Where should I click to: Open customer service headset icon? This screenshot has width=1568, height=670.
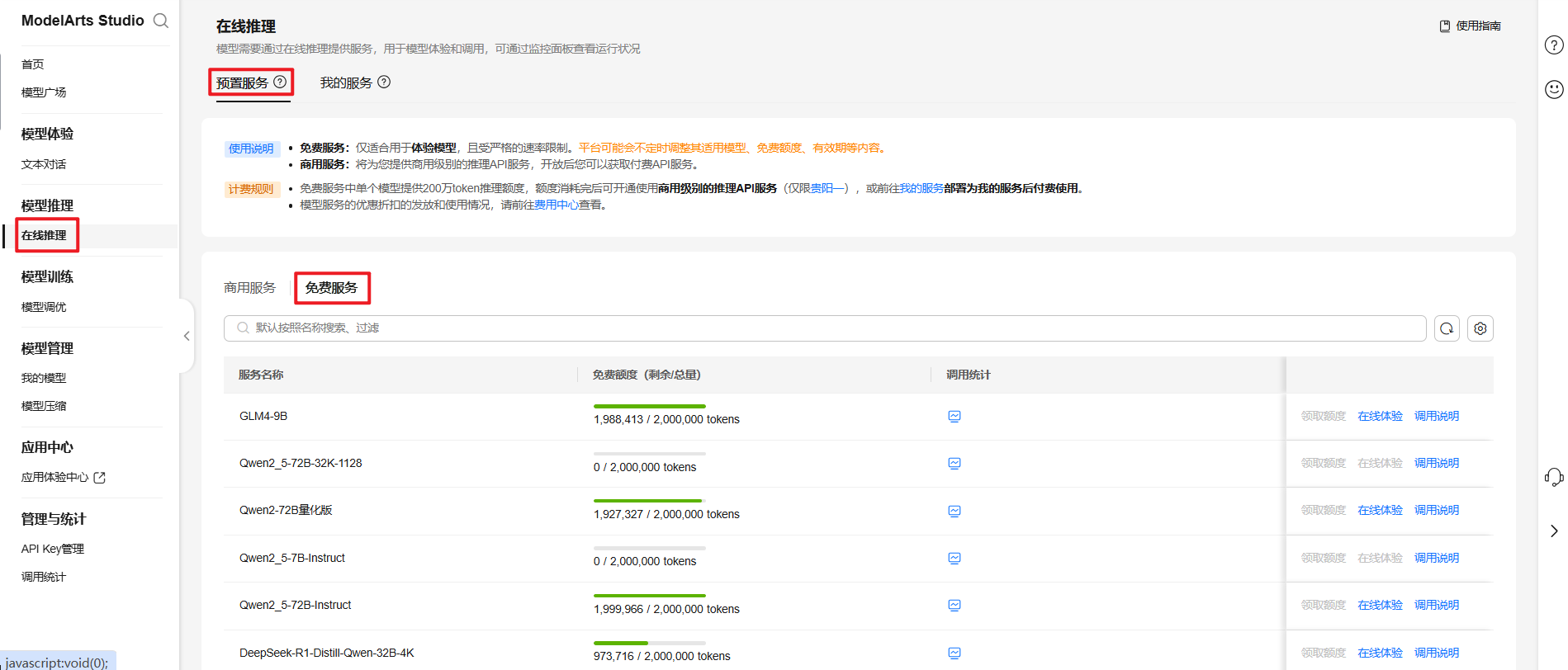coord(1554,477)
